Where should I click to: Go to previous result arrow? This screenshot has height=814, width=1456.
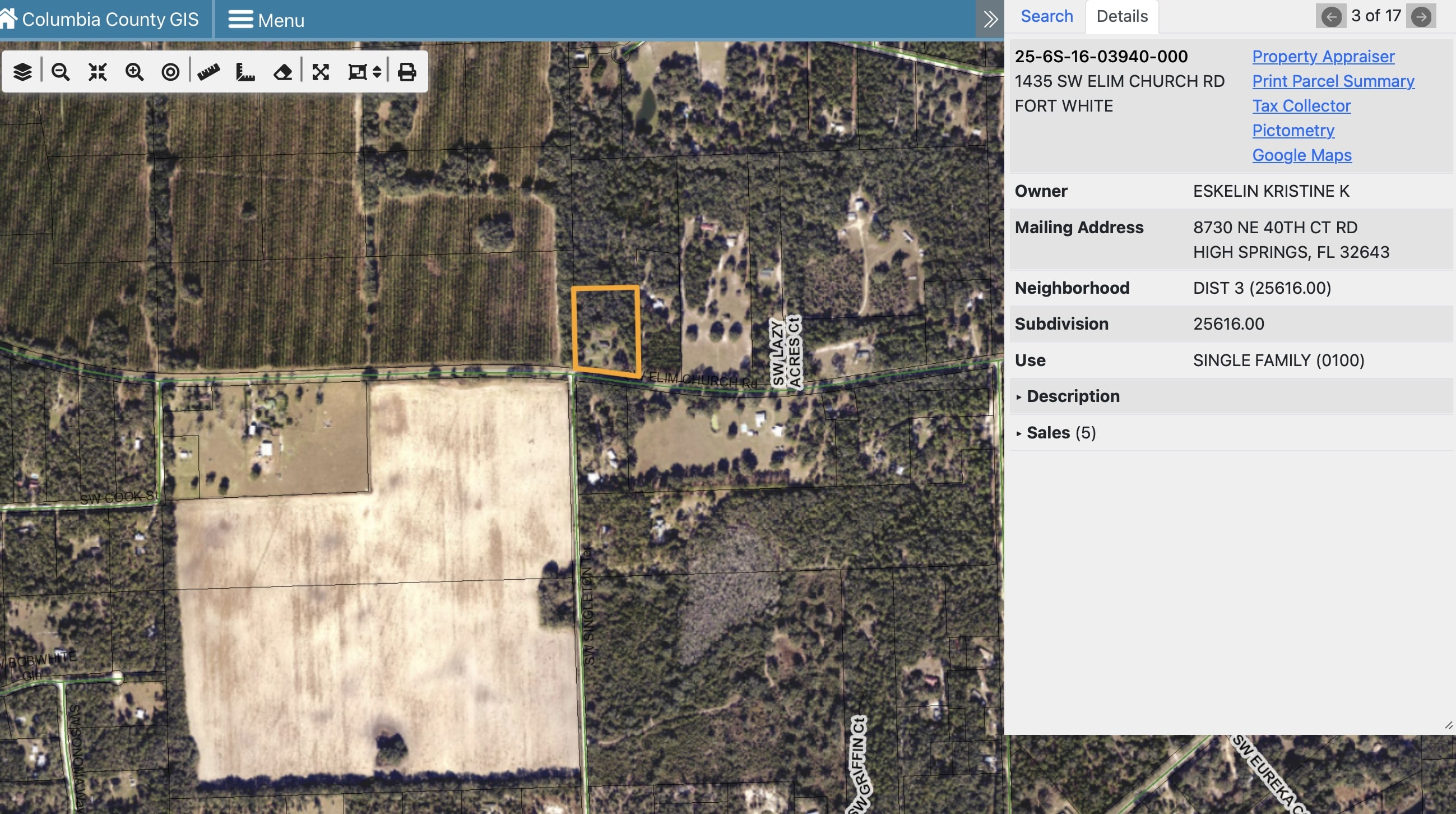coord(1330,16)
